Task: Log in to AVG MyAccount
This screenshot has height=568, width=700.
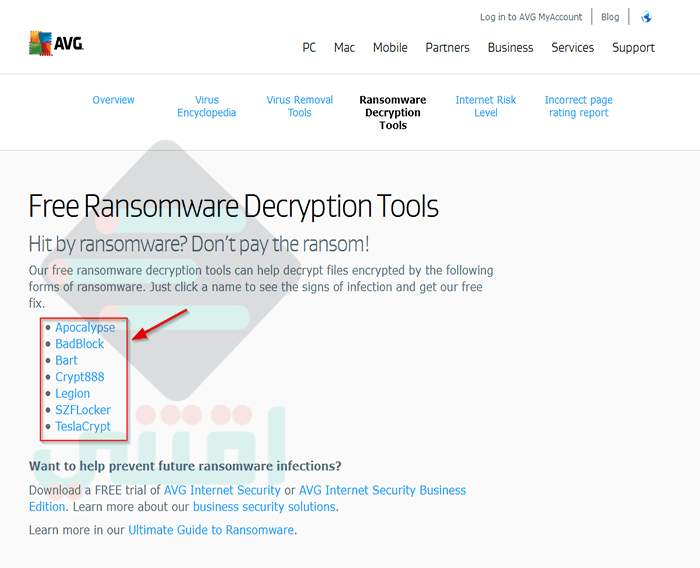Action: 531,17
